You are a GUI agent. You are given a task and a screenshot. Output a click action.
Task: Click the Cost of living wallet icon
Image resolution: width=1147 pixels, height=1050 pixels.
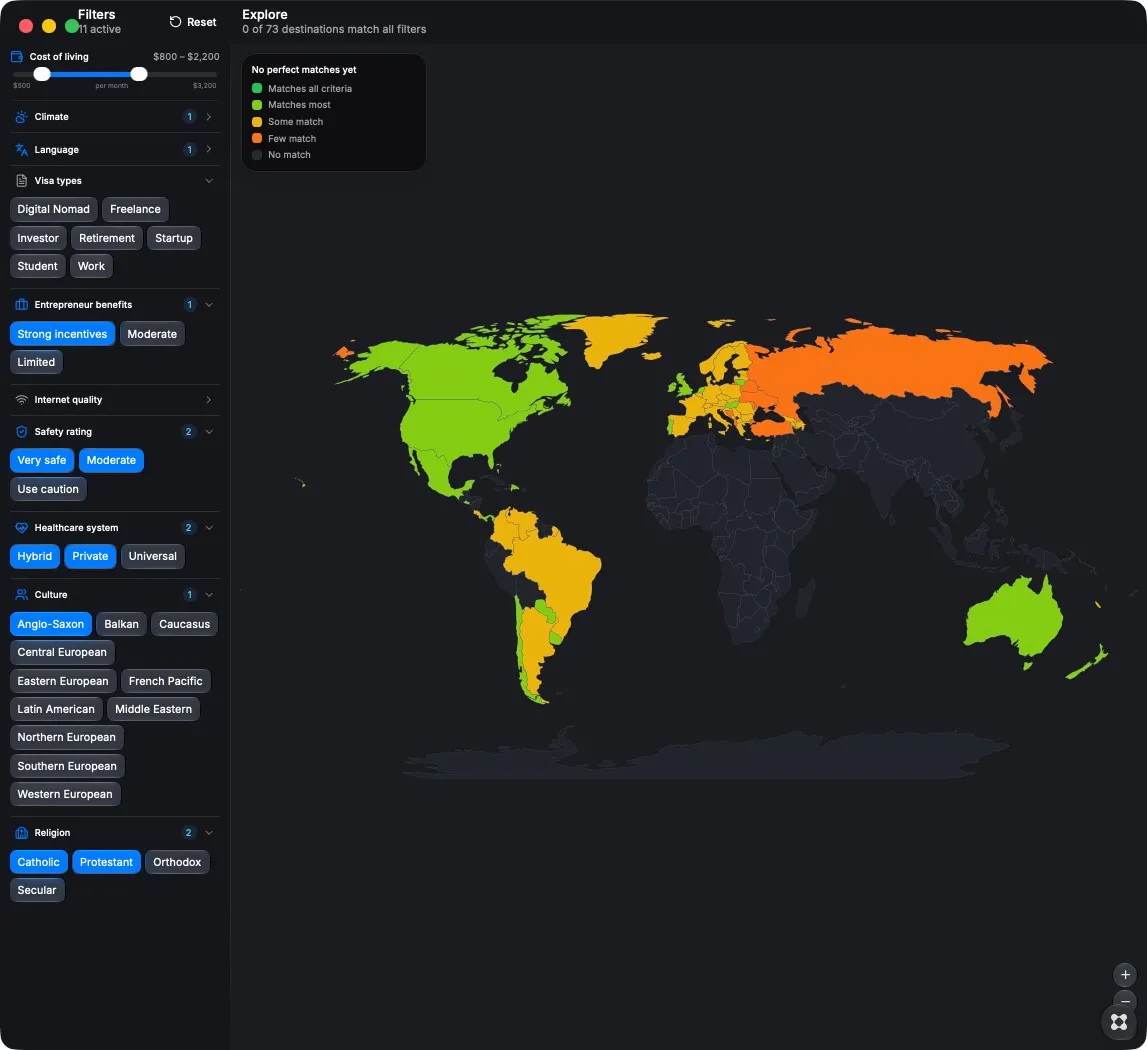point(17,56)
